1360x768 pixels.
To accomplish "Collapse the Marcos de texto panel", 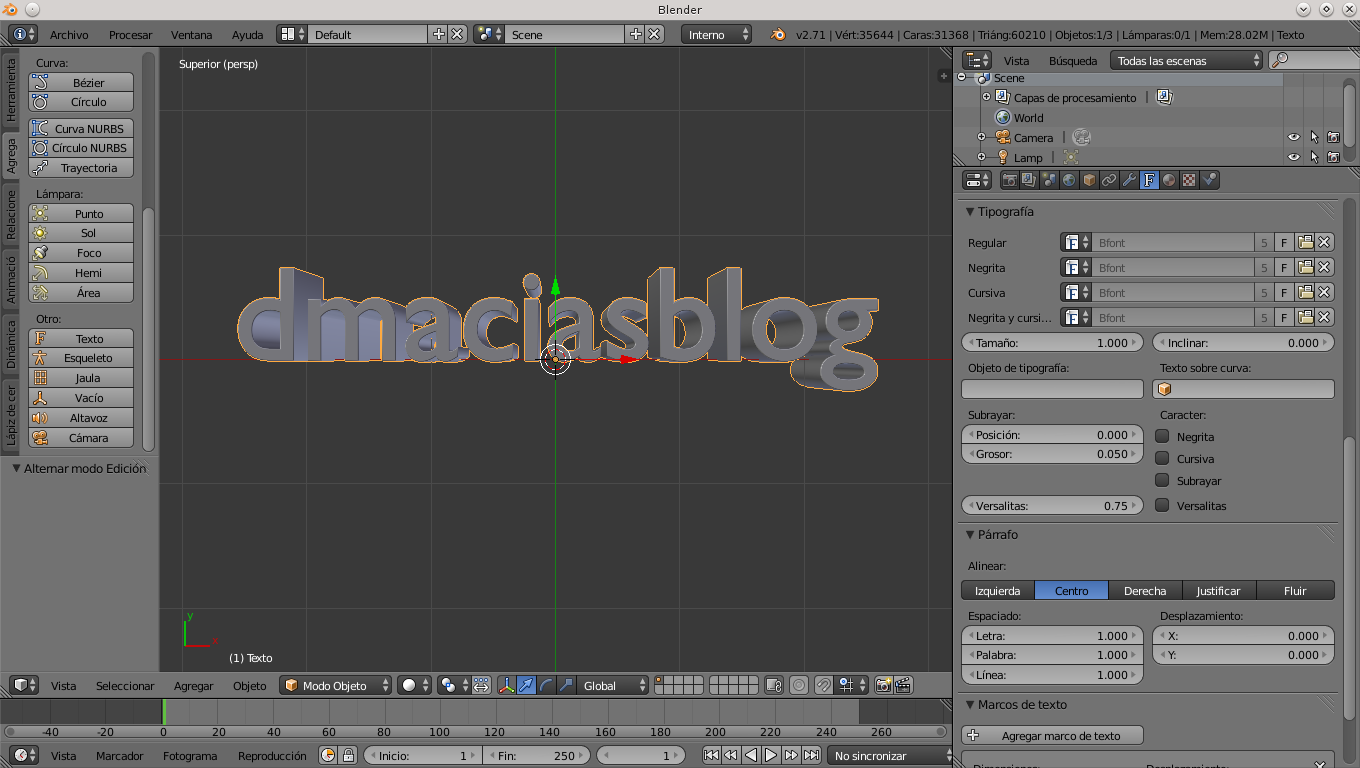I will pos(970,705).
